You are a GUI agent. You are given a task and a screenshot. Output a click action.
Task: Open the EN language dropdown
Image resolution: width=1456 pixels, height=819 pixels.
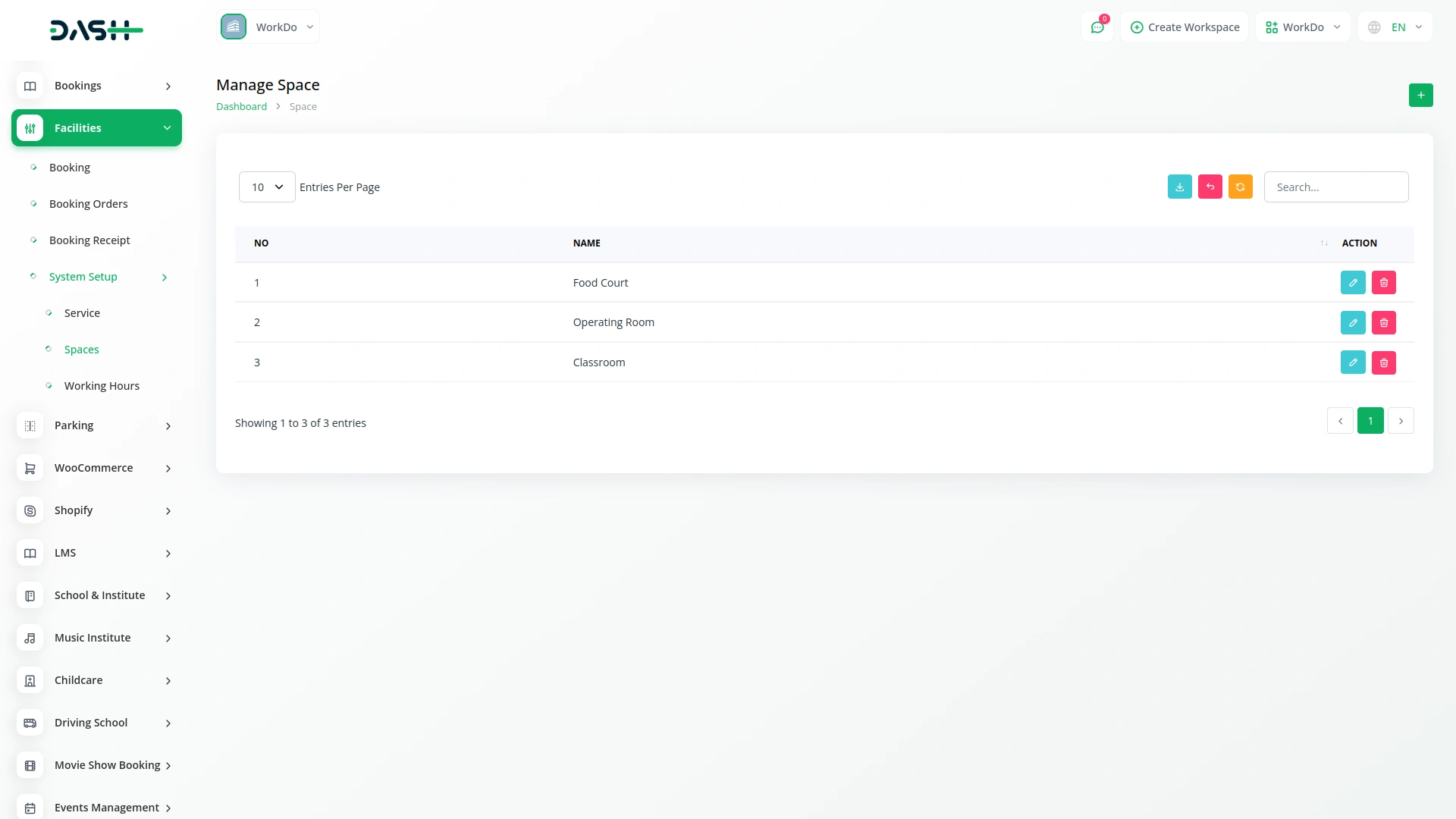coord(1395,27)
